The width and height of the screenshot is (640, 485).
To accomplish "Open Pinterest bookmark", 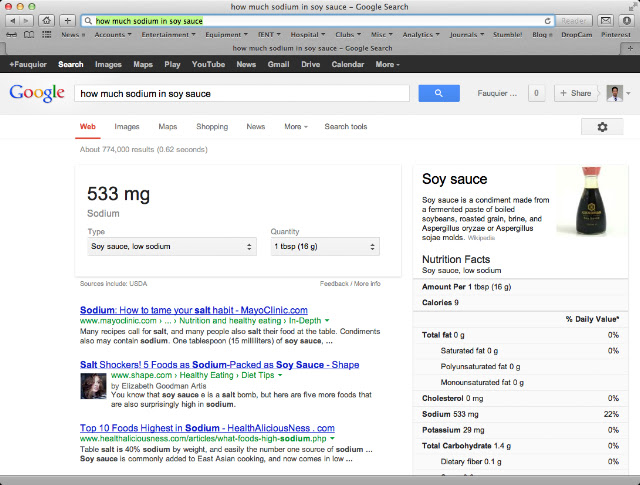I will [616, 35].
